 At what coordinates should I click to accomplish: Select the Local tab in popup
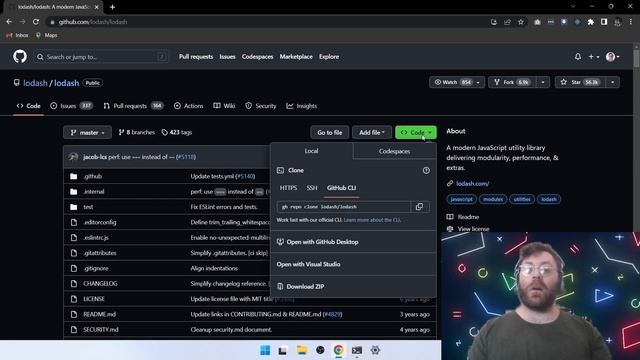pyautogui.click(x=311, y=151)
